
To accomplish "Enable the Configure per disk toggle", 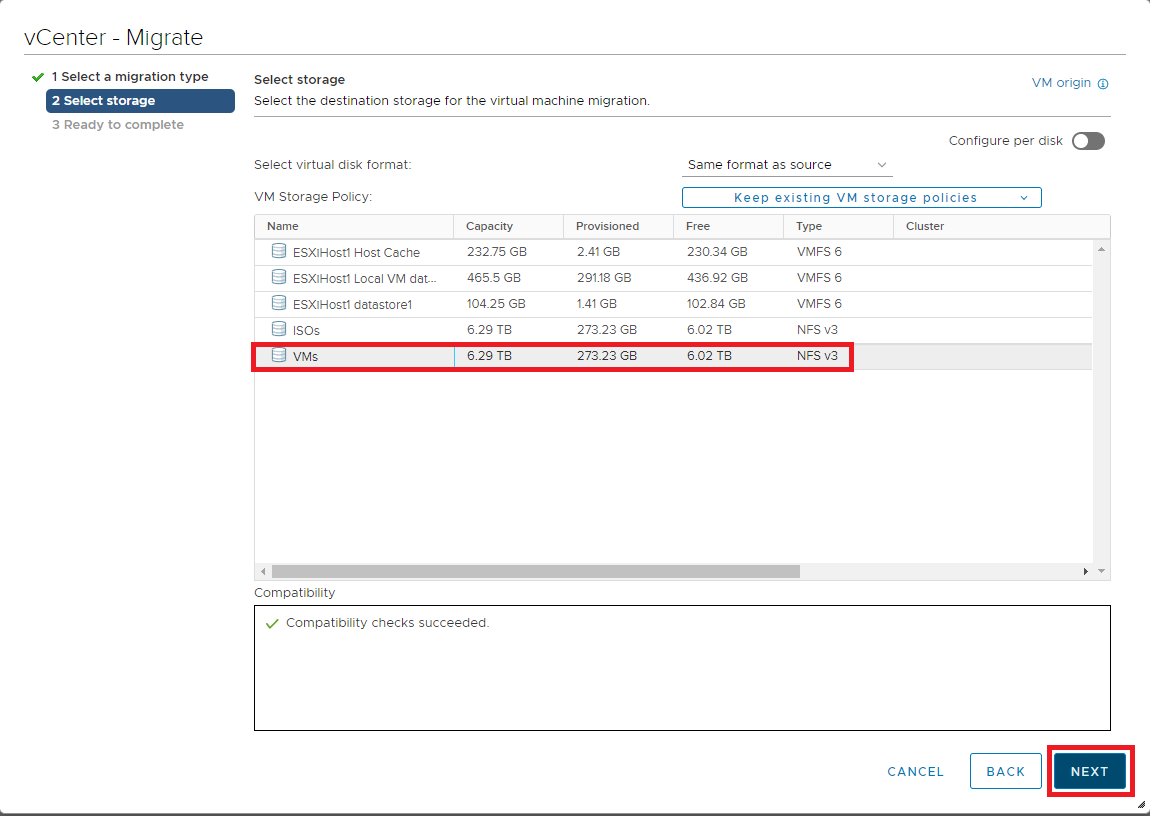I will coord(1088,141).
